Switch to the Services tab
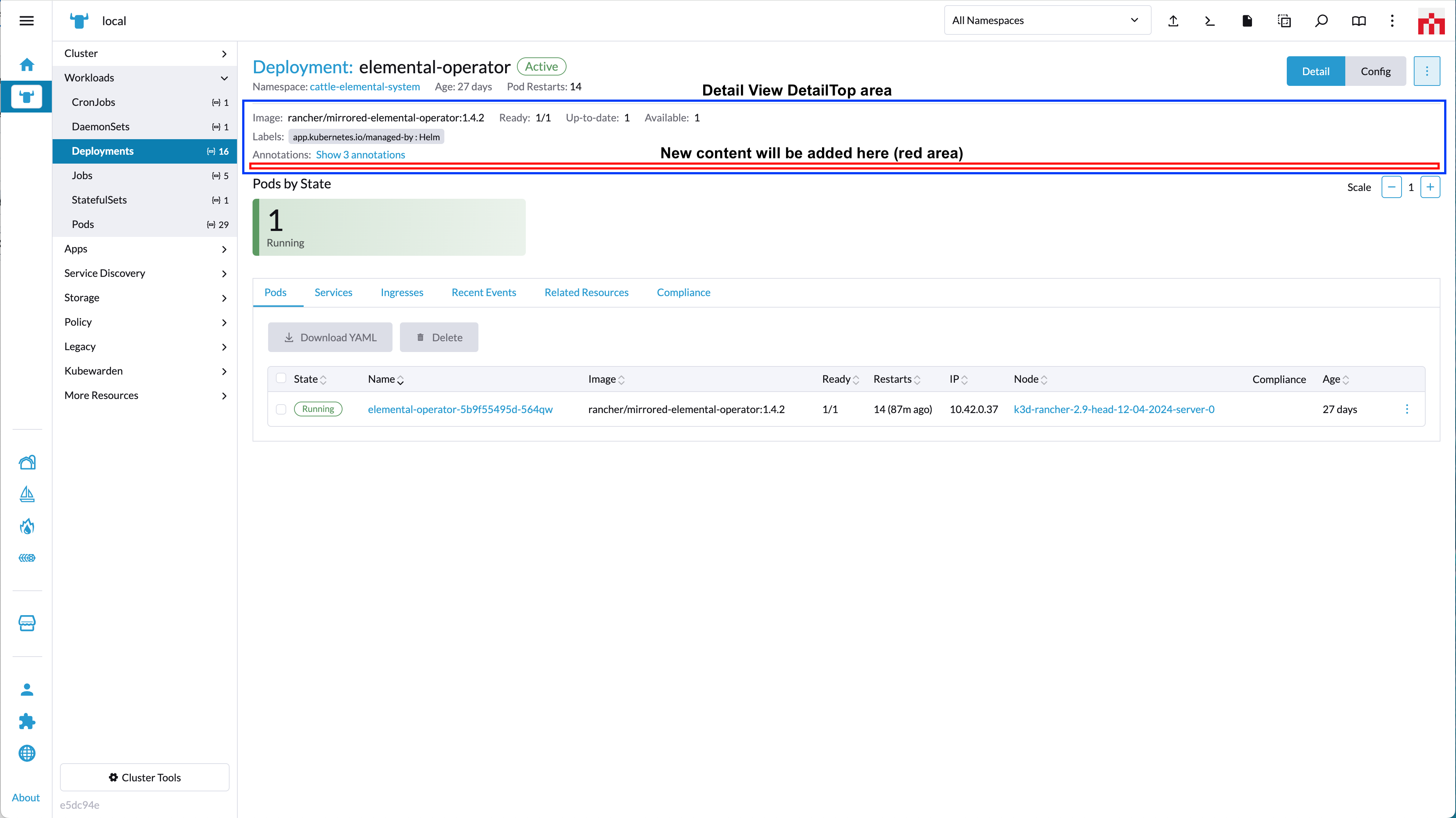This screenshot has width=1456, height=818. [x=334, y=293]
